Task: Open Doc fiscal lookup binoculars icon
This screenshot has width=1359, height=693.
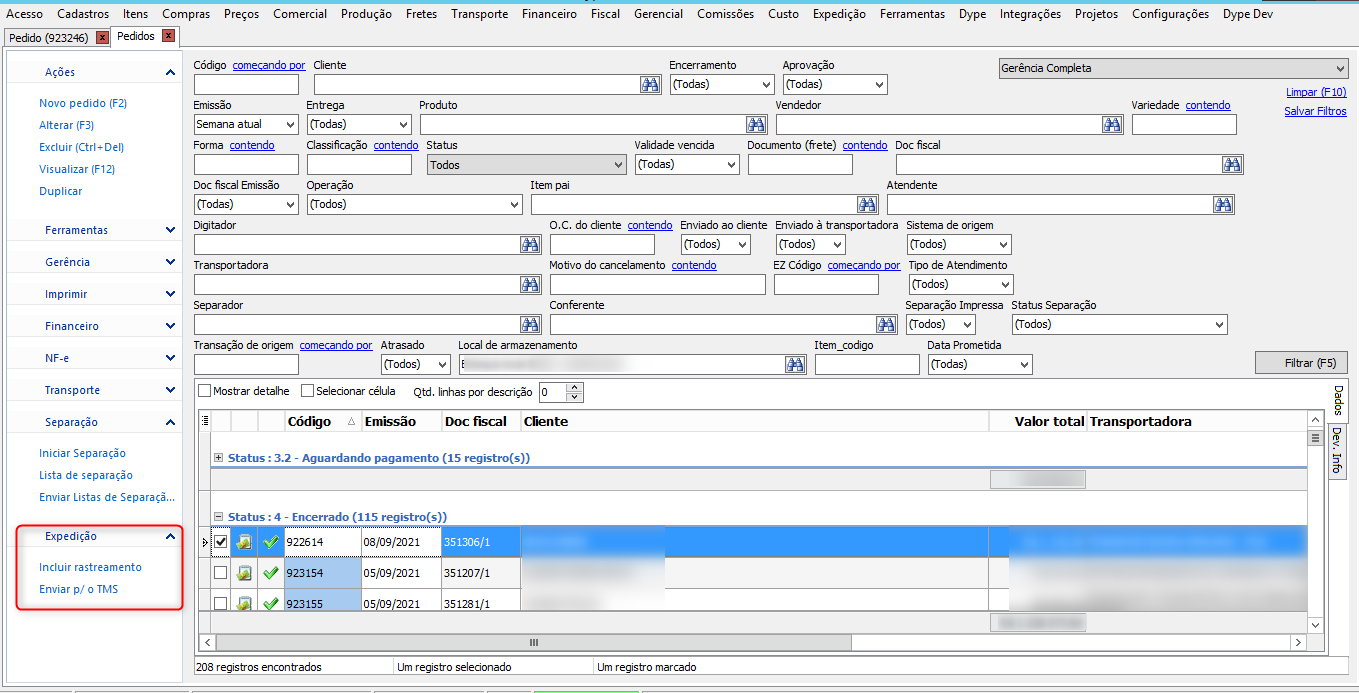Action: pos(1231,165)
